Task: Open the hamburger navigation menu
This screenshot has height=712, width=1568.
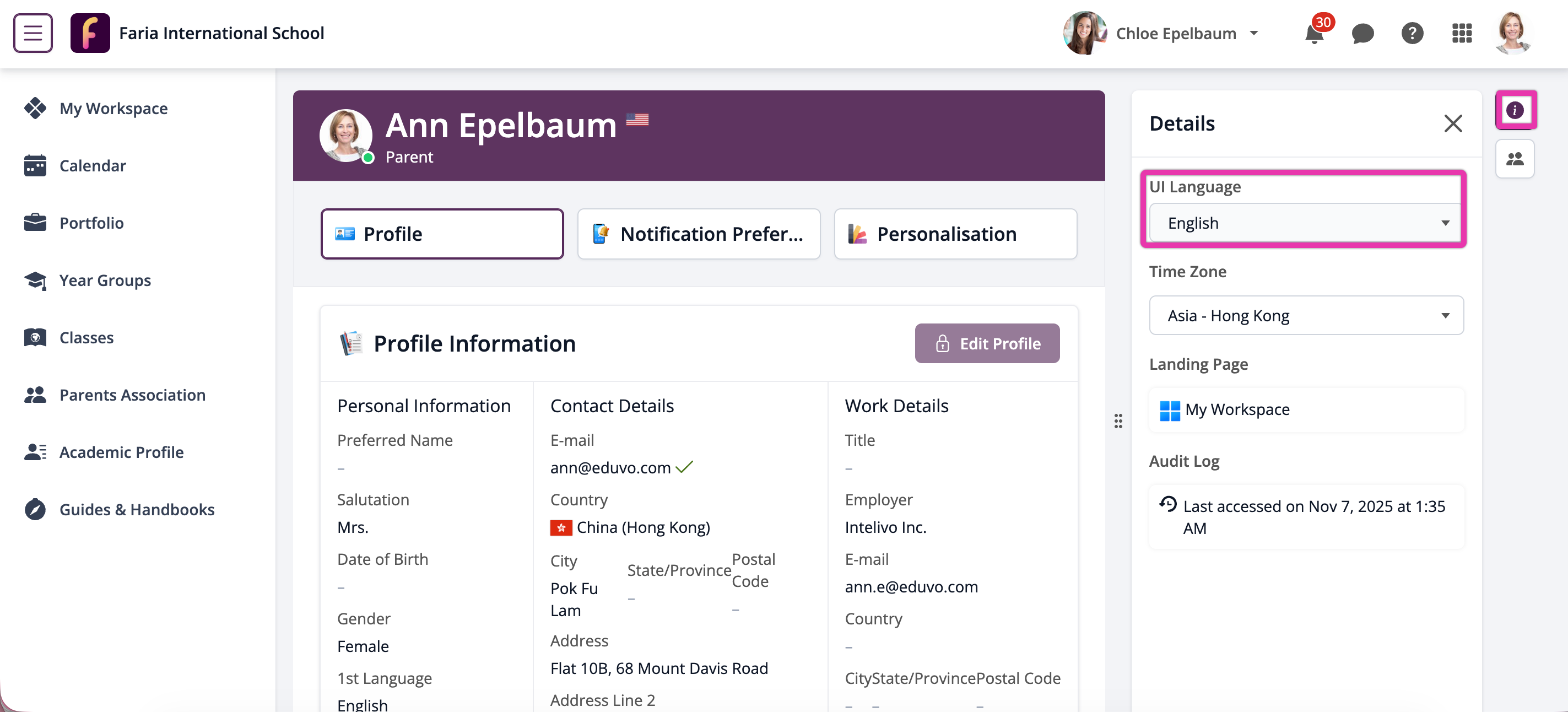Action: 33,33
